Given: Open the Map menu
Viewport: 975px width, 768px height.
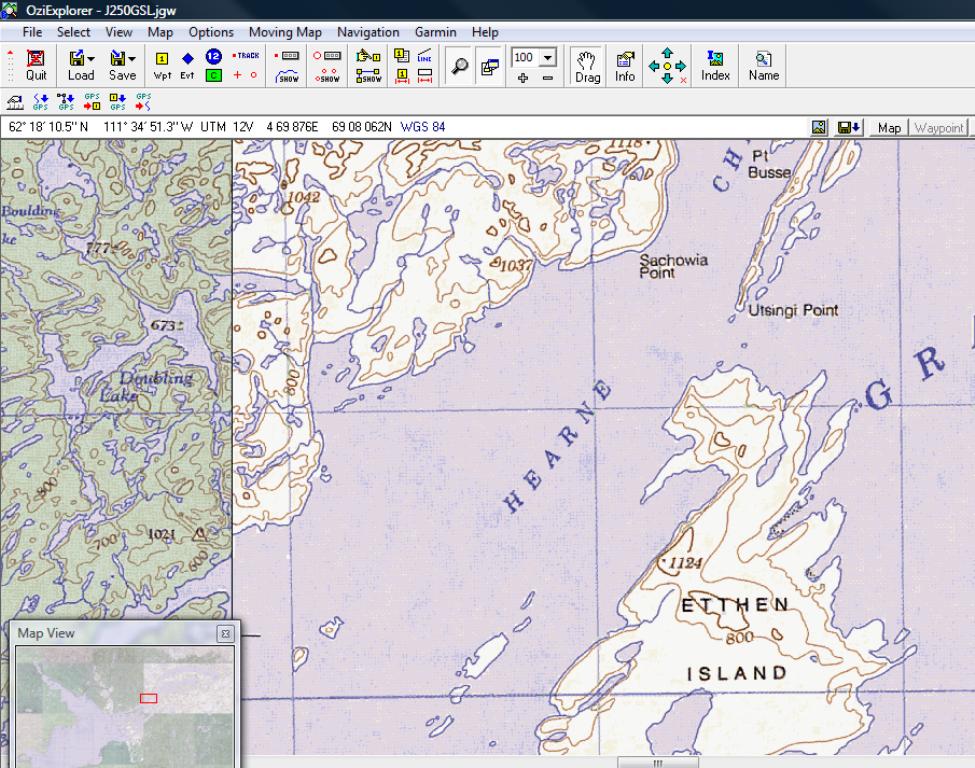Looking at the screenshot, I should click(160, 32).
